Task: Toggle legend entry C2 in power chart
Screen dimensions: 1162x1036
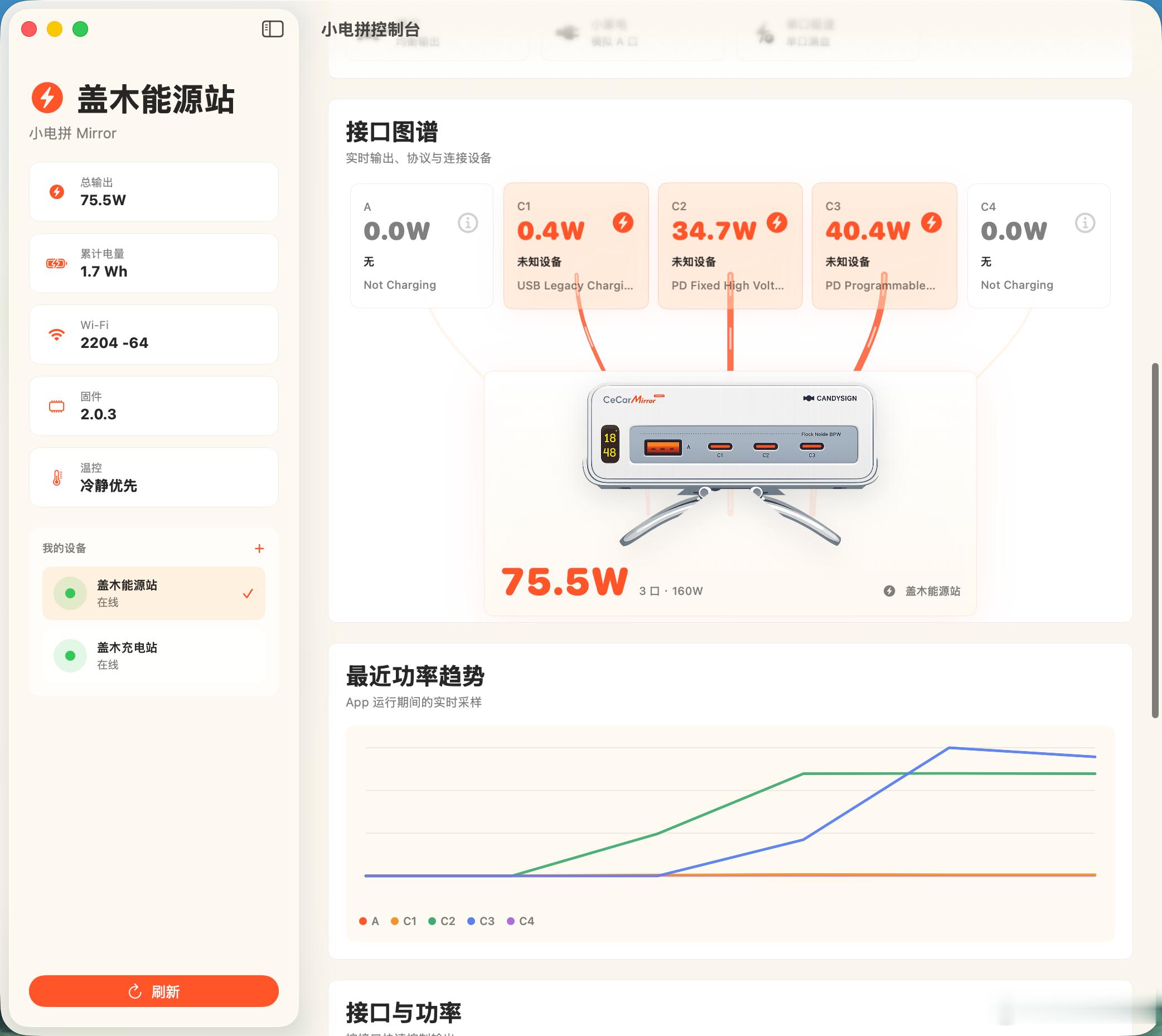Action: [x=442, y=921]
